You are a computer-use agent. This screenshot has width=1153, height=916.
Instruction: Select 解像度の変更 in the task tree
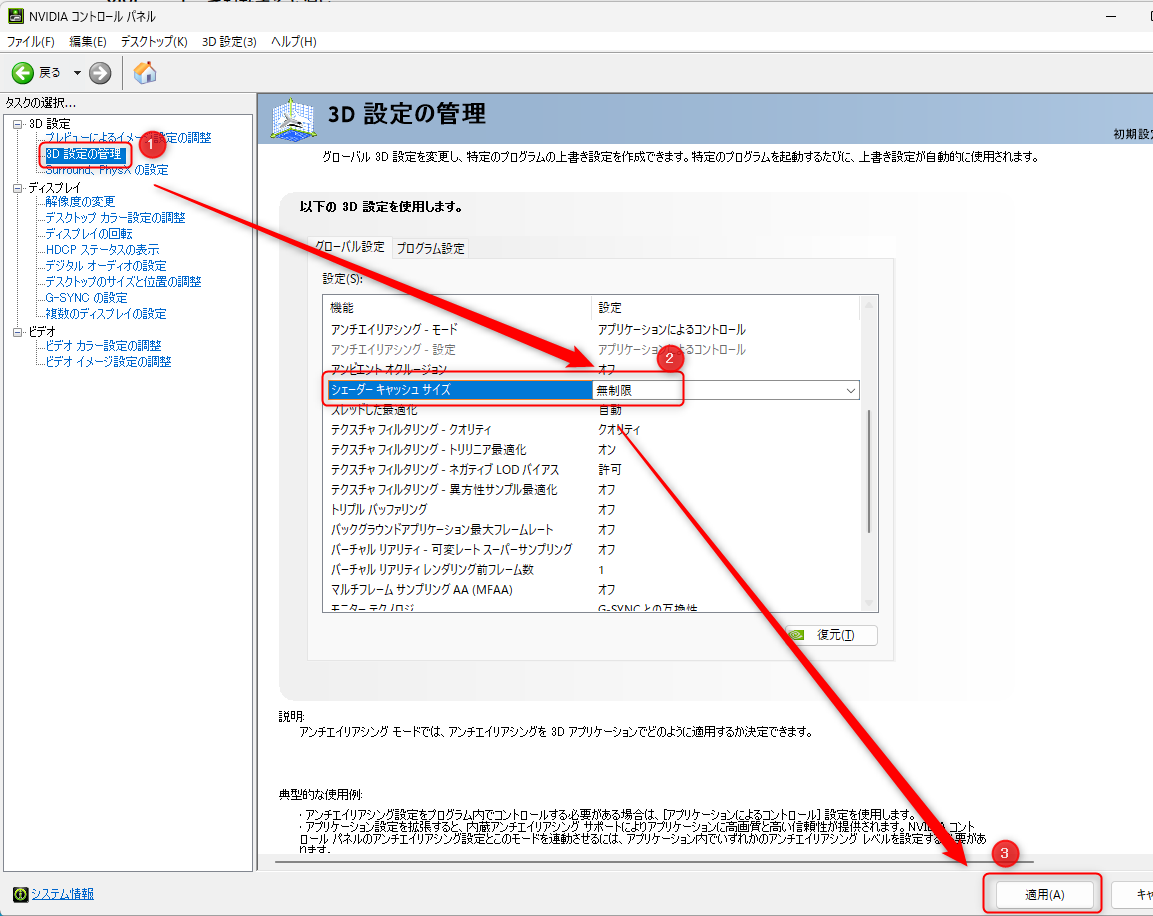[x=80, y=201]
